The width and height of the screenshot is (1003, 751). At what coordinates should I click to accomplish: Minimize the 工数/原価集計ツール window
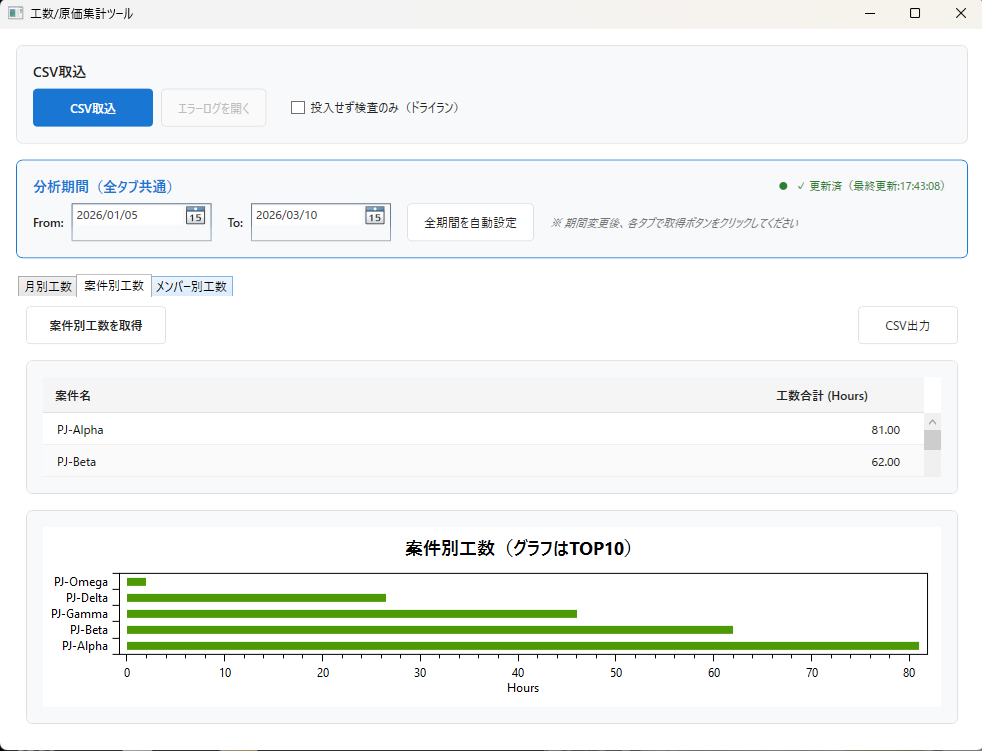point(870,13)
